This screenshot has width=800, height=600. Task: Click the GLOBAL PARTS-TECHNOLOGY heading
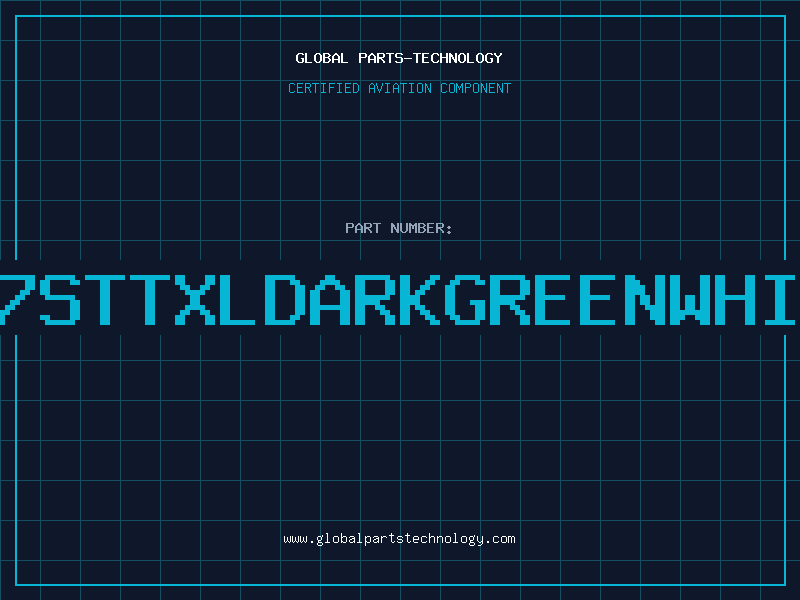click(399, 58)
